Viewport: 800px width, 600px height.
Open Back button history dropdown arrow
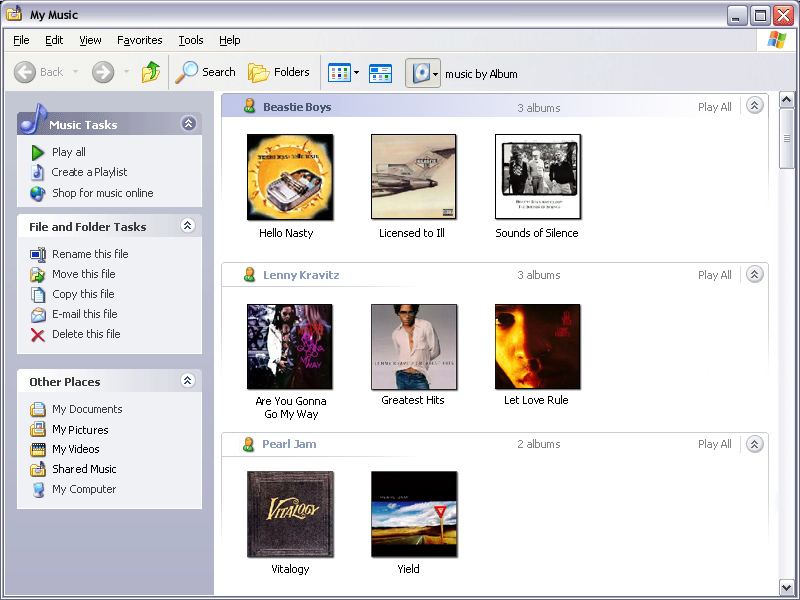click(x=76, y=72)
